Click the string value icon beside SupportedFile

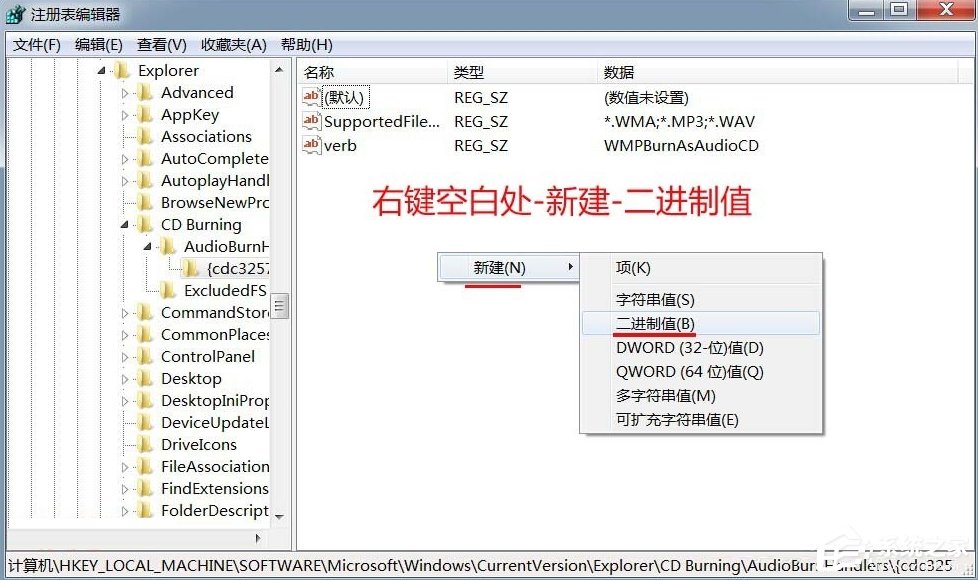(x=311, y=121)
